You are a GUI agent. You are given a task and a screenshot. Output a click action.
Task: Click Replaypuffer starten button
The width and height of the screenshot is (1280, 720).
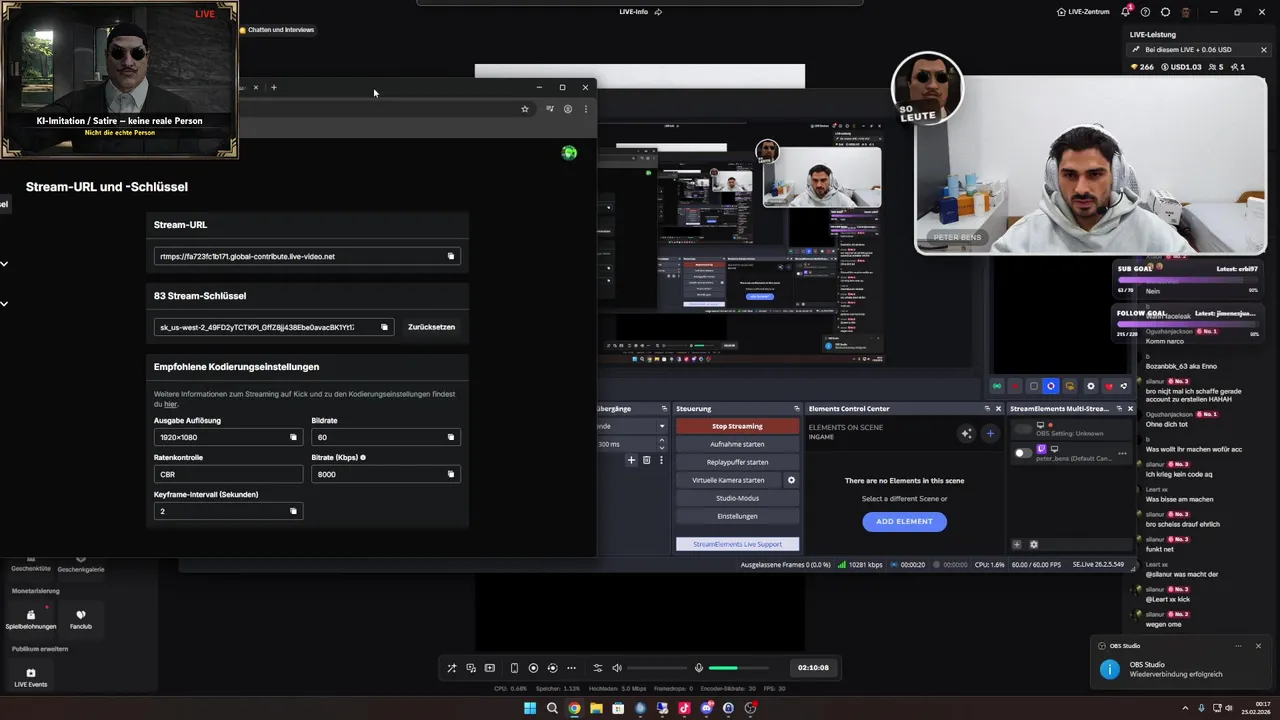point(737,462)
